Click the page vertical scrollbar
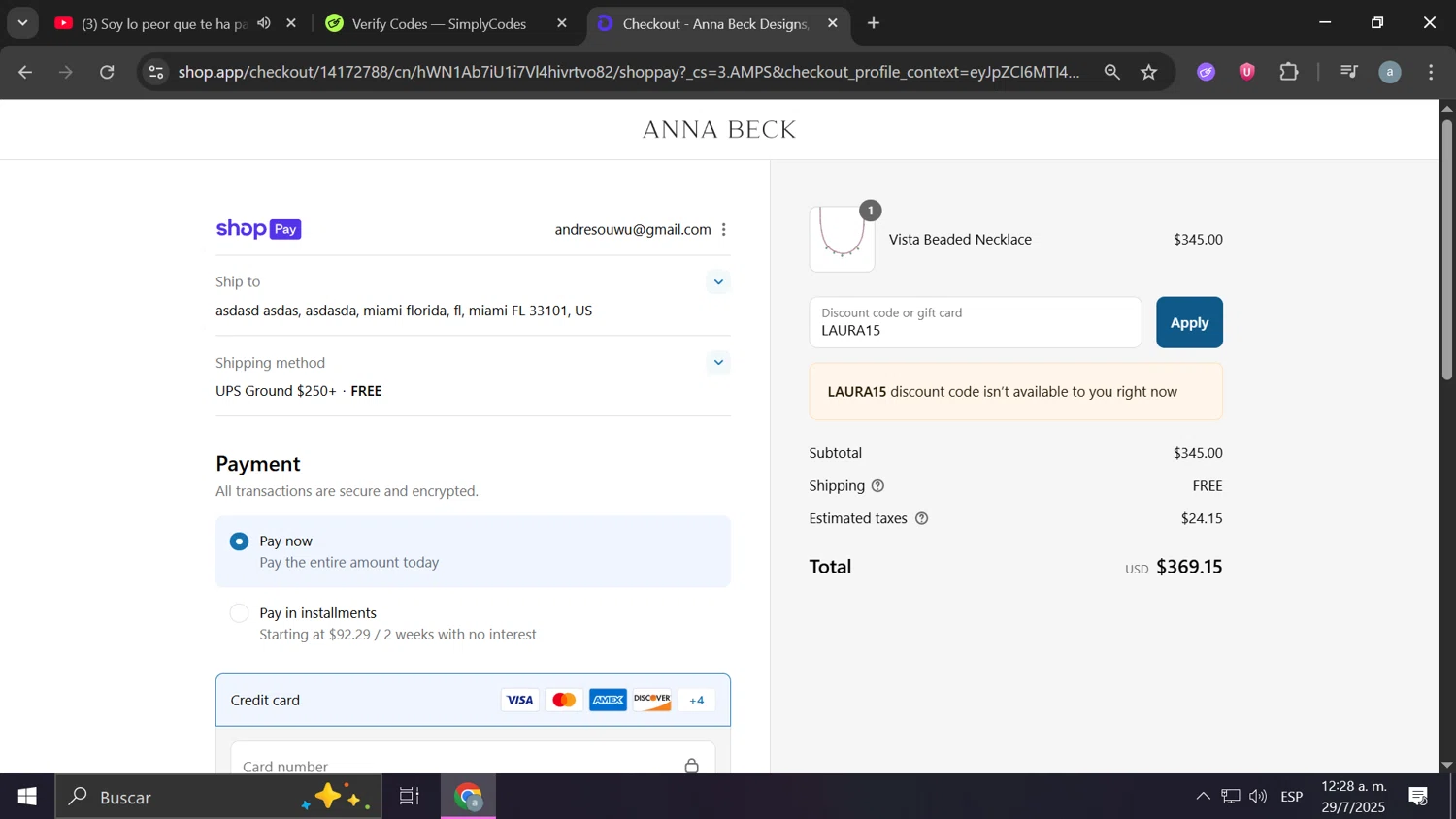 (x=1447, y=250)
